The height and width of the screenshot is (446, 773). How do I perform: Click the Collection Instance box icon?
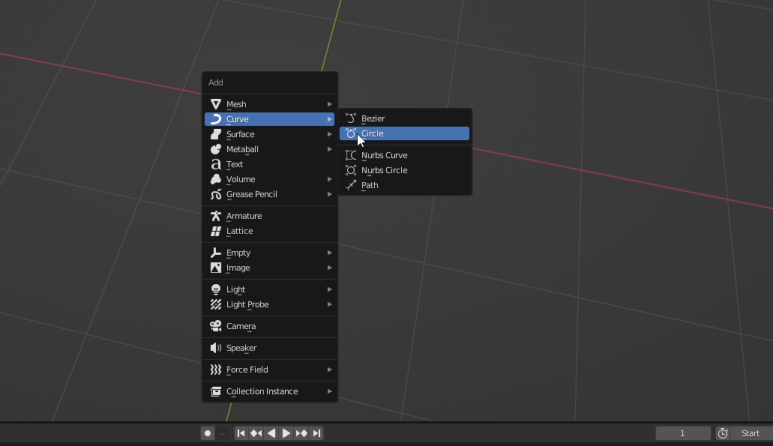click(x=215, y=391)
